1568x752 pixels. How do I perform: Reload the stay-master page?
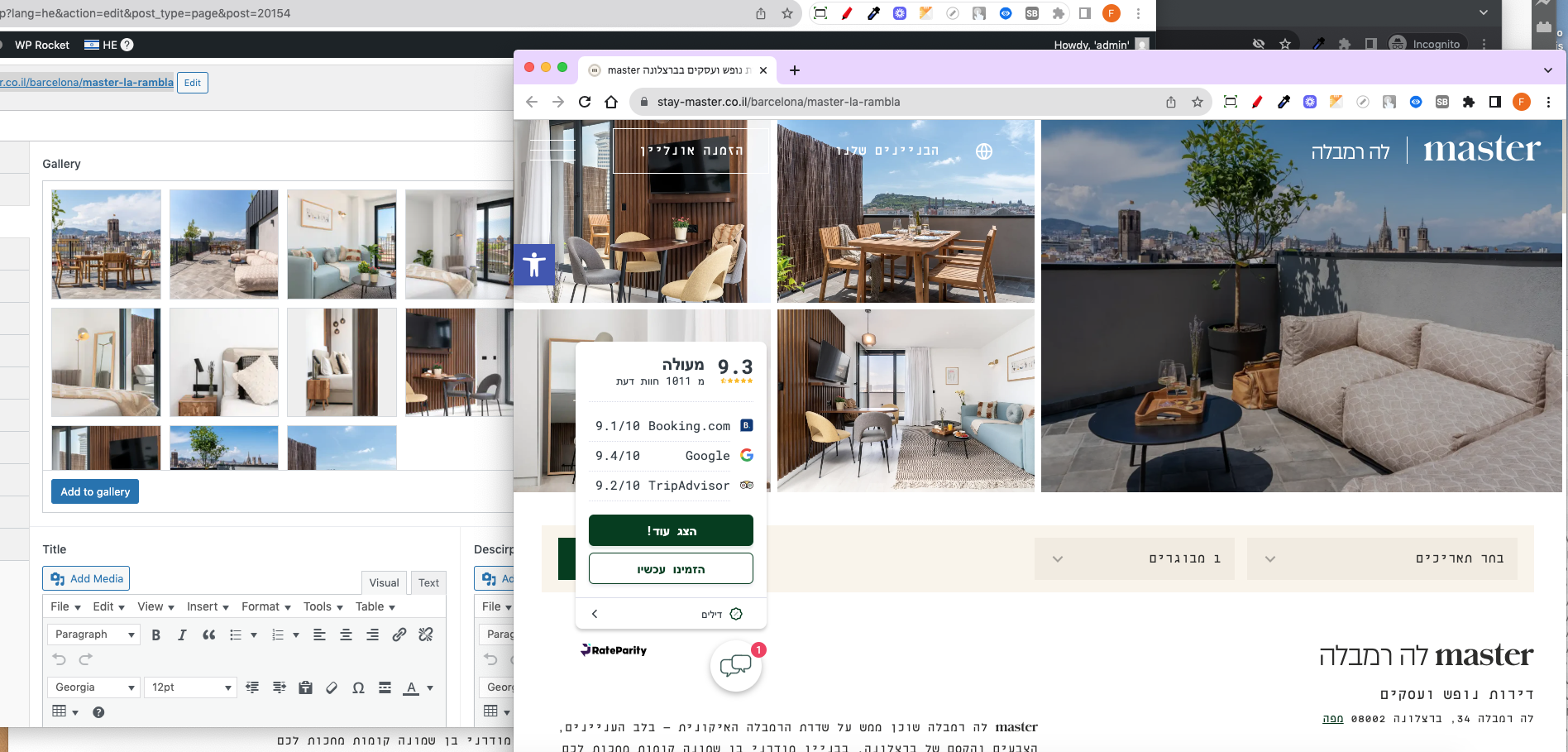(x=585, y=102)
